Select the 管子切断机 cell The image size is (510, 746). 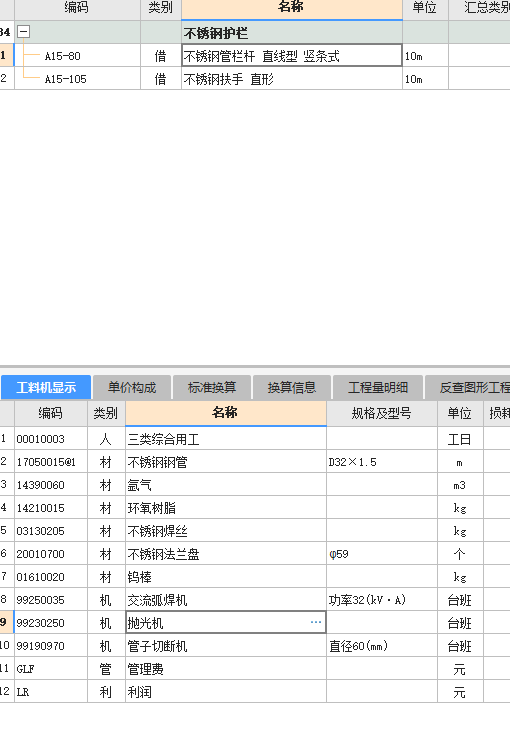pyautogui.click(x=226, y=646)
